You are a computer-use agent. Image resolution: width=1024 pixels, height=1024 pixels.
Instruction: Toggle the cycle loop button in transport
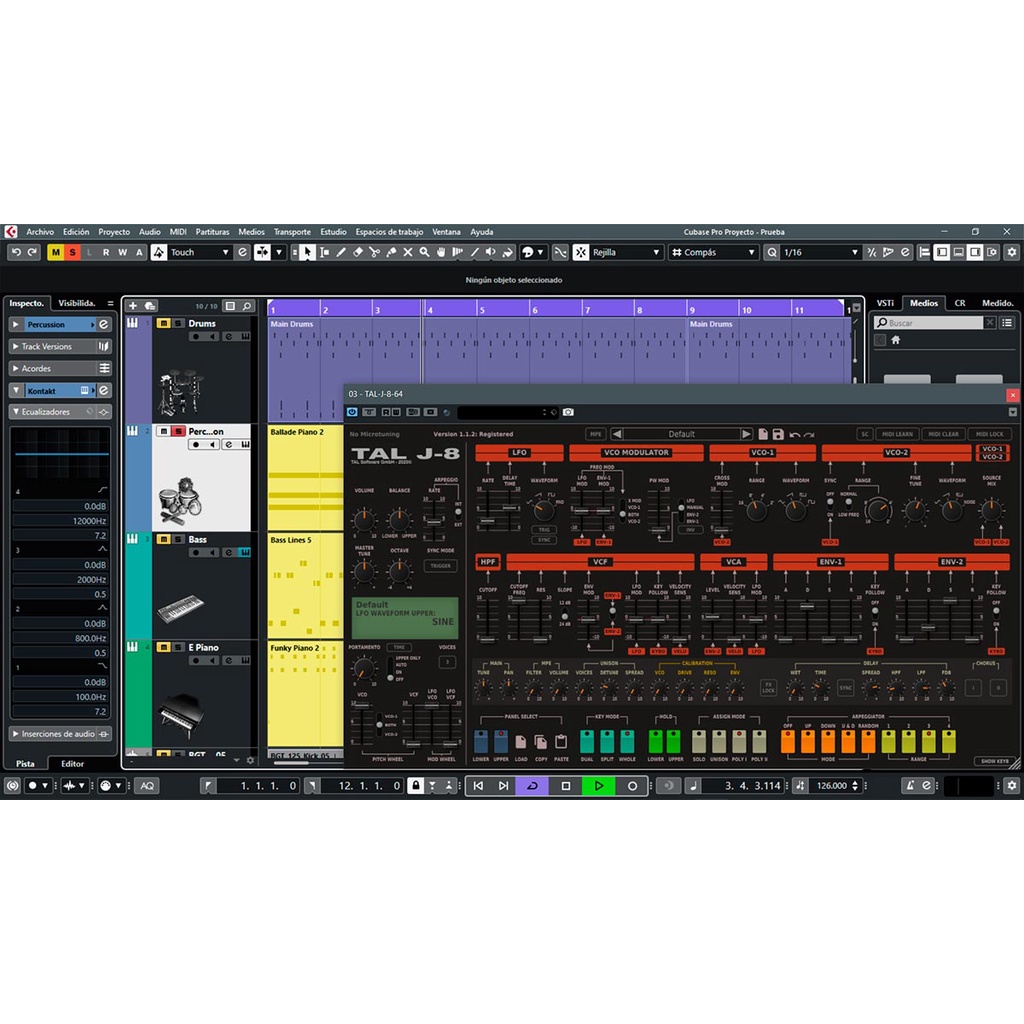[x=532, y=786]
